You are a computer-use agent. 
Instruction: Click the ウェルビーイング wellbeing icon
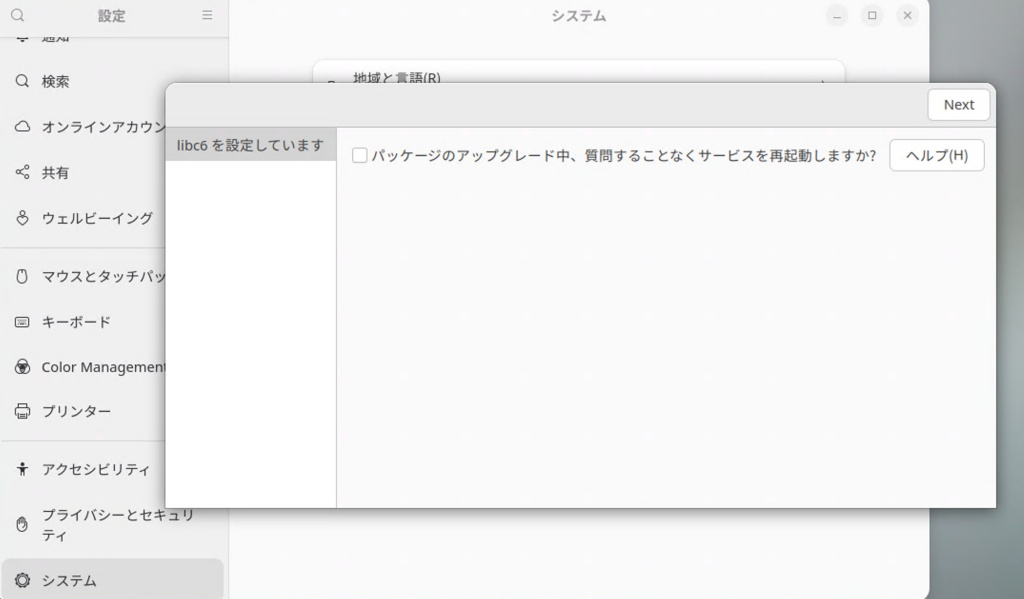(x=22, y=218)
